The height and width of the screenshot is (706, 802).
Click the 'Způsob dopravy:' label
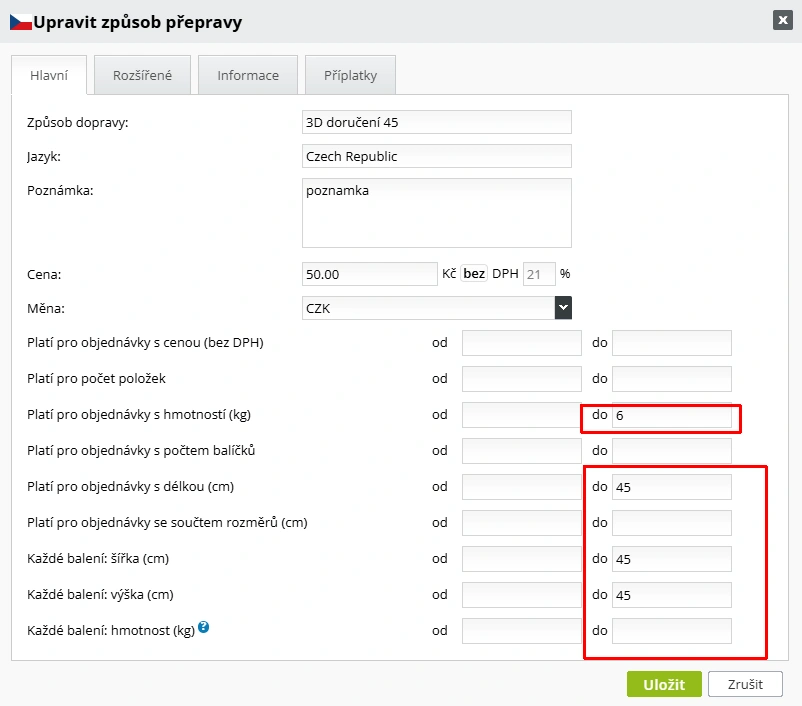point(78,123)
